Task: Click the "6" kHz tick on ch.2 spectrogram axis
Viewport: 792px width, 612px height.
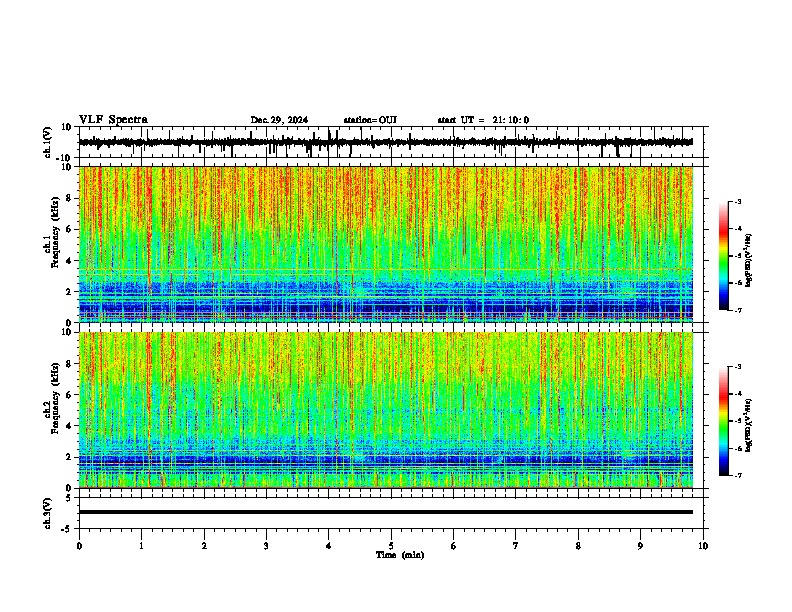Action: (x=70, y=395)
